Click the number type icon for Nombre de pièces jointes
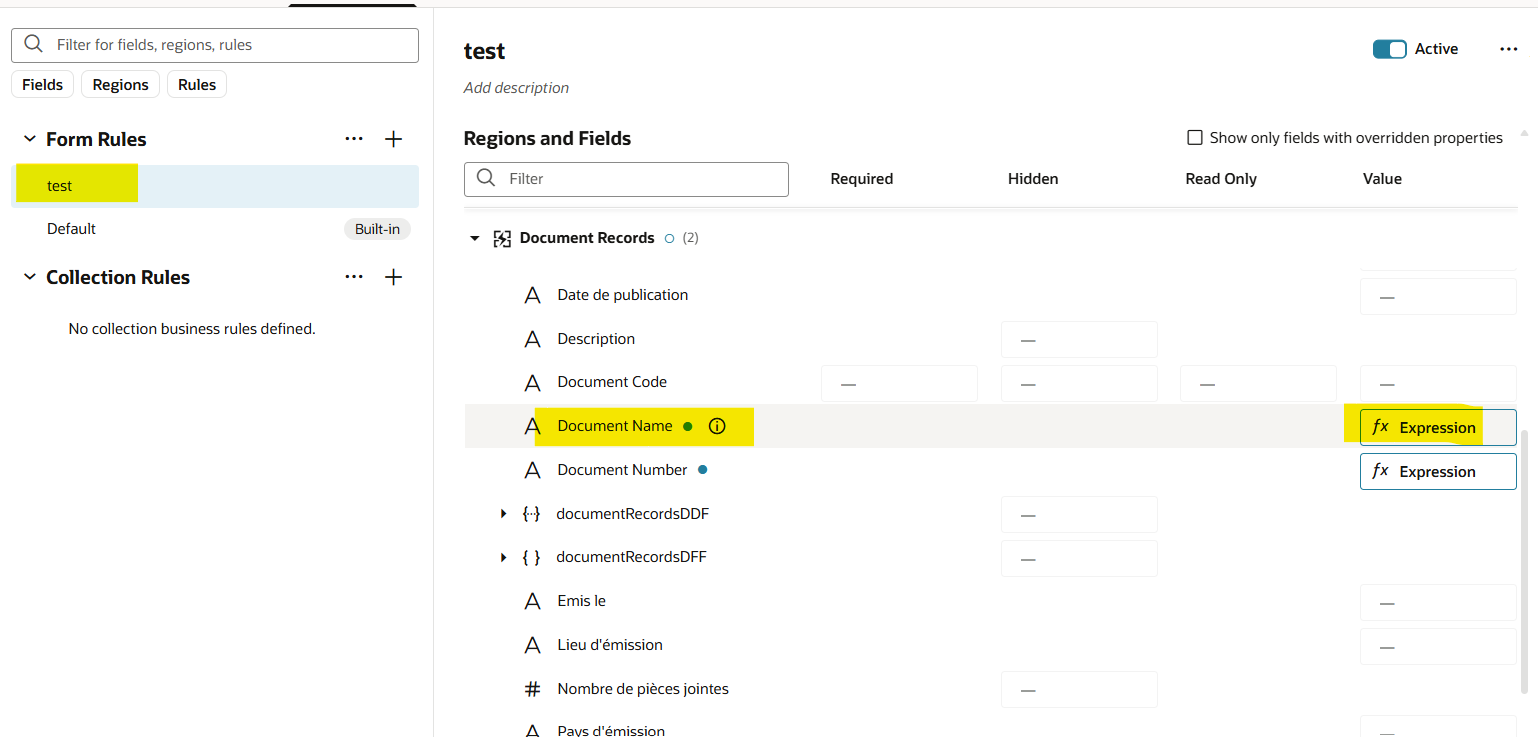The height and width of the screenshot is (737, 1538). [x=533, y=689]
